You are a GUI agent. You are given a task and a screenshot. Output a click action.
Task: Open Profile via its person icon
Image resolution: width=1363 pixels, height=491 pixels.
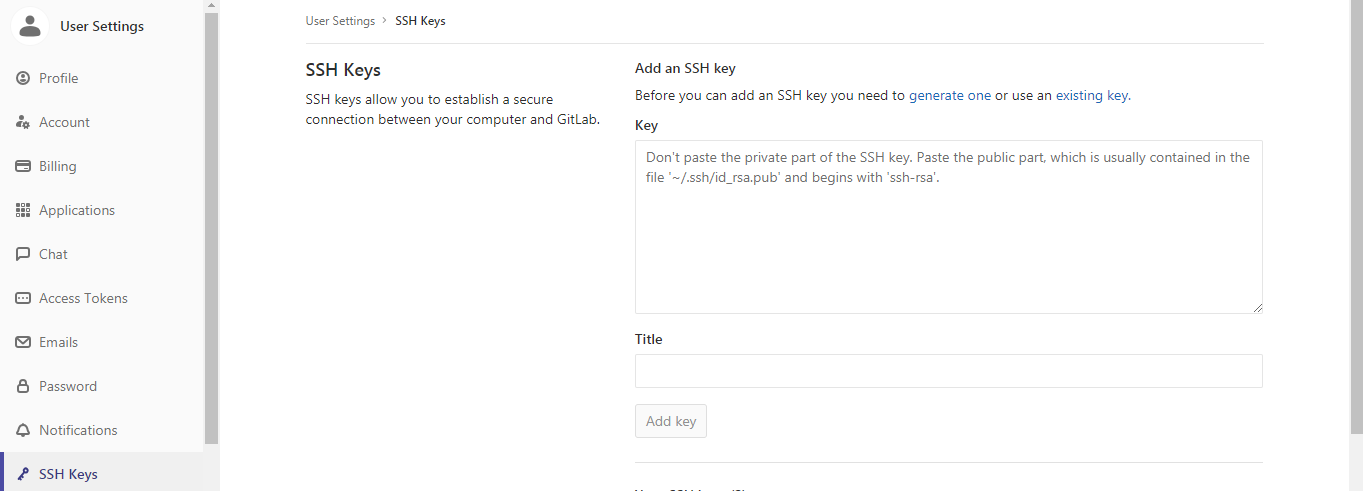23,78
